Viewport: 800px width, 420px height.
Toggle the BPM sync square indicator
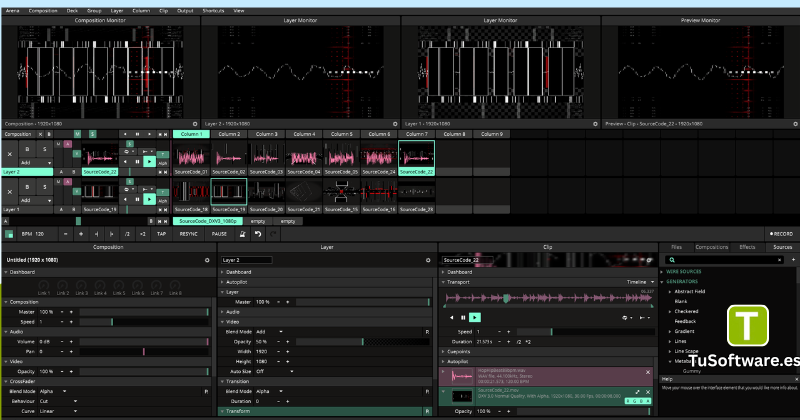click(9, 234)
